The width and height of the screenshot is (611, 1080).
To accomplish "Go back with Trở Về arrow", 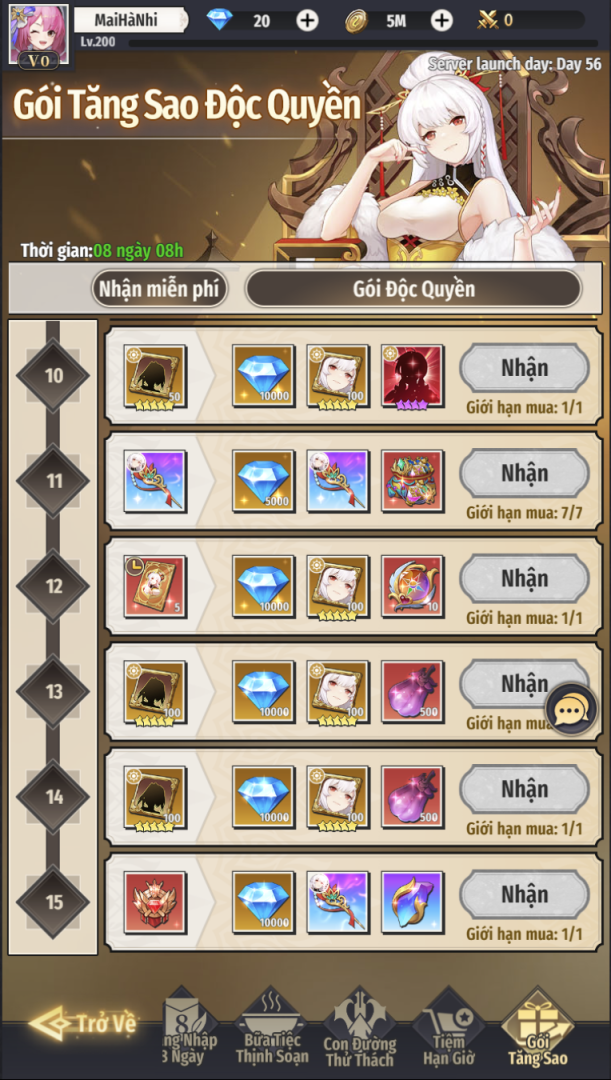I will click(x=83, y=1022).
